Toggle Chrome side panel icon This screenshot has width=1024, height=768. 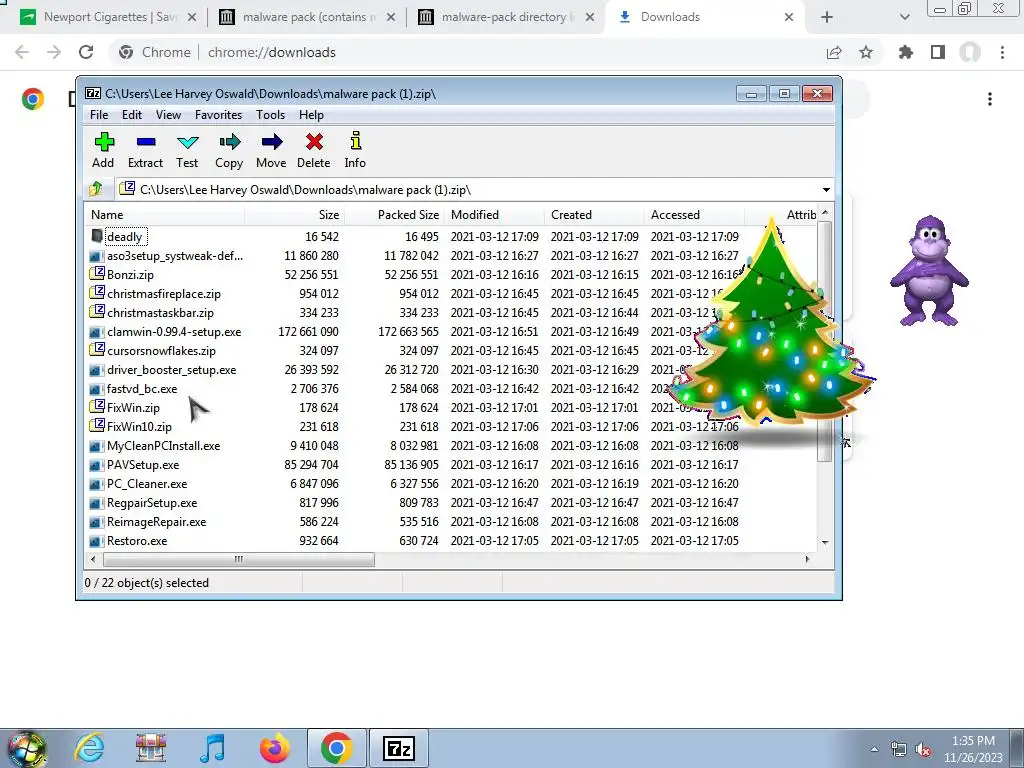(938, 52)
